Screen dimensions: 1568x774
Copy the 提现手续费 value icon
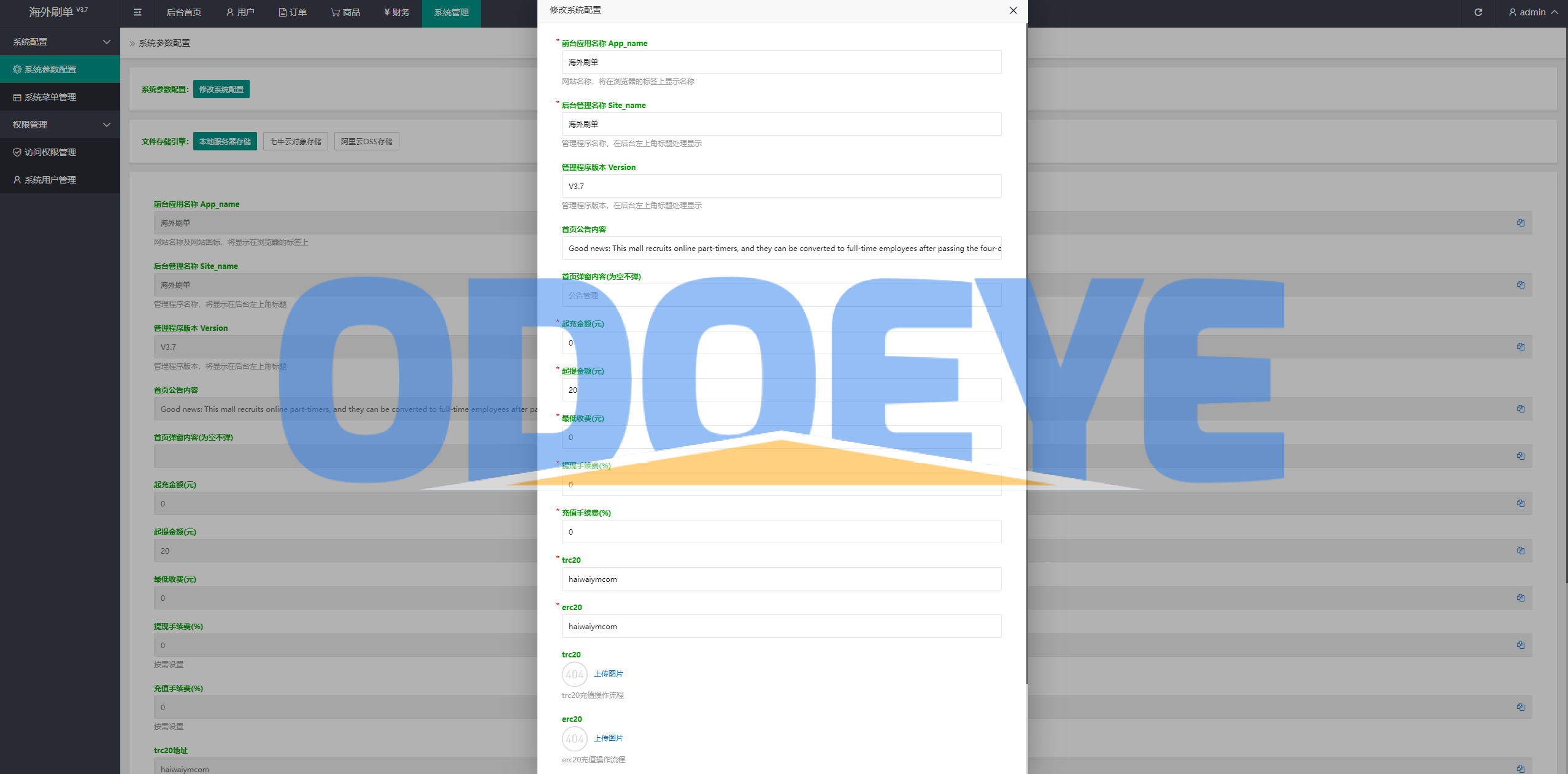(1521, 645)
